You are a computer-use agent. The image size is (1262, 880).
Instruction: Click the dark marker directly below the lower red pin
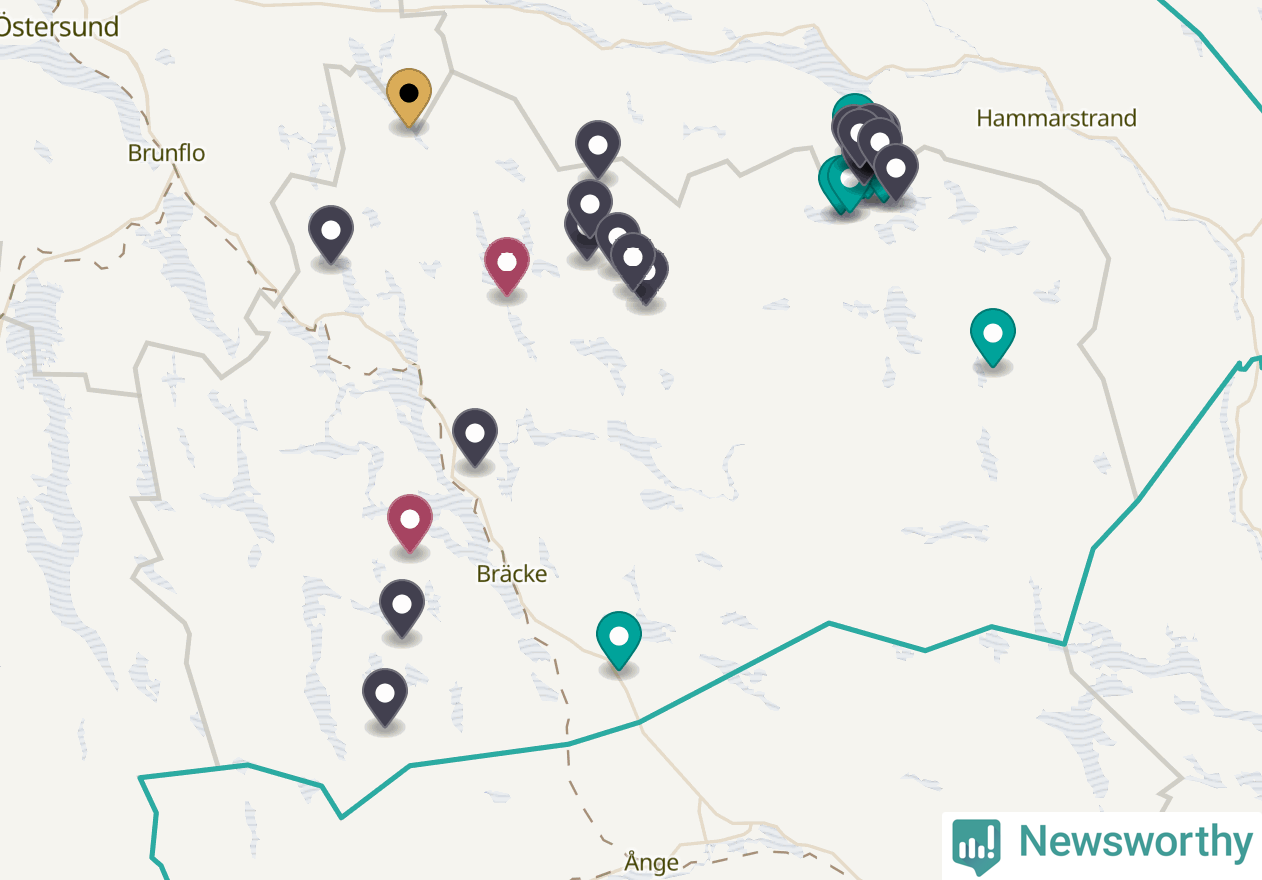tap(402, 608)
